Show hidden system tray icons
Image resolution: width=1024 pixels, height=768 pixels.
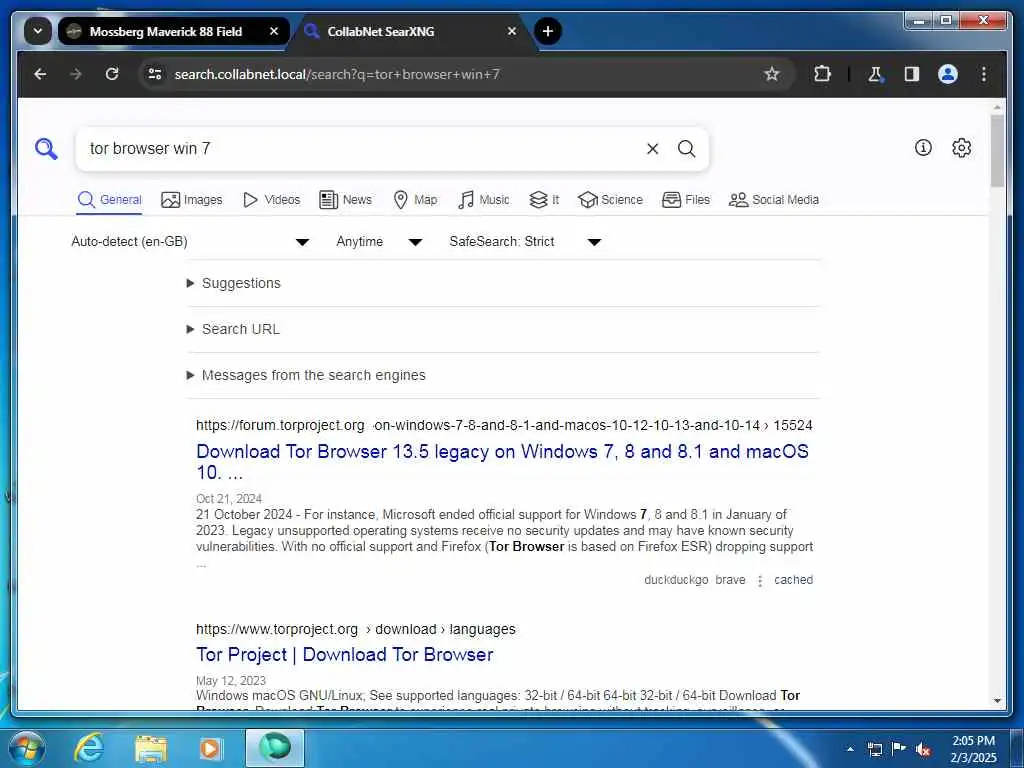point(850,749)
